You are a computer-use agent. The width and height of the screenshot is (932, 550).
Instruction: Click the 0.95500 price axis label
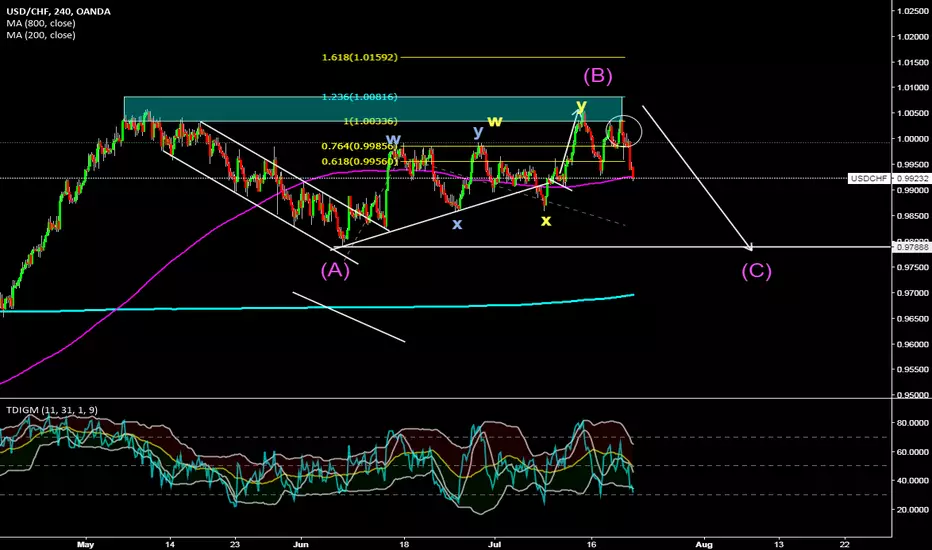912,369
